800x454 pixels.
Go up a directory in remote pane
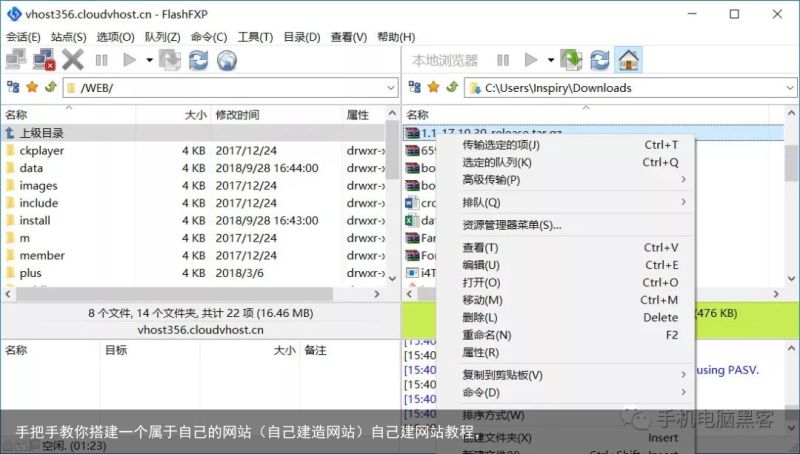51,87
